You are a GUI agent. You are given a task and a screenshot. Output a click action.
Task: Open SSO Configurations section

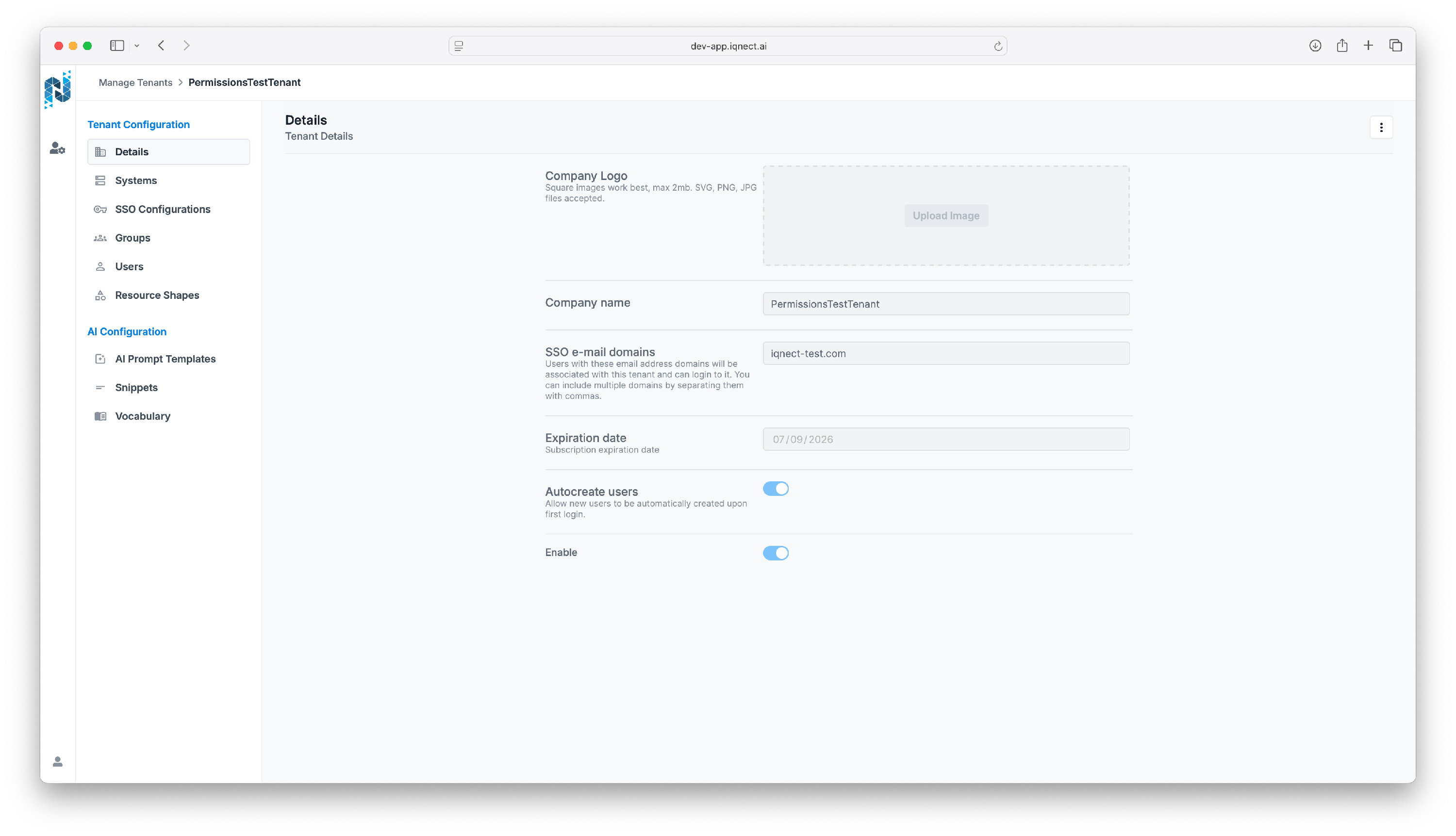tap(163, 210)
